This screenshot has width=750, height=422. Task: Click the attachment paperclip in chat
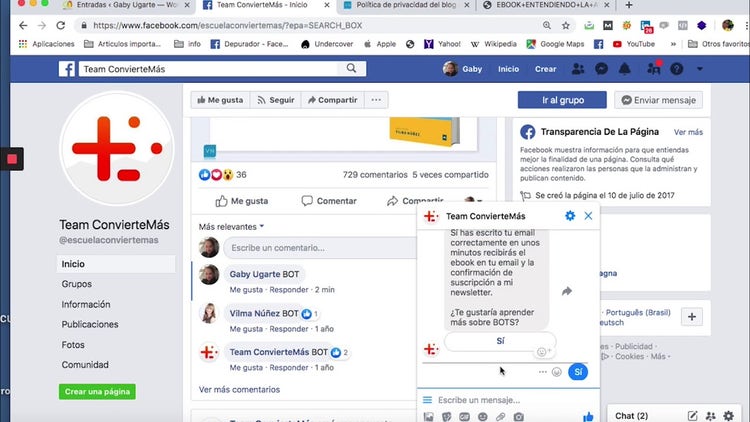click(500, 417)
